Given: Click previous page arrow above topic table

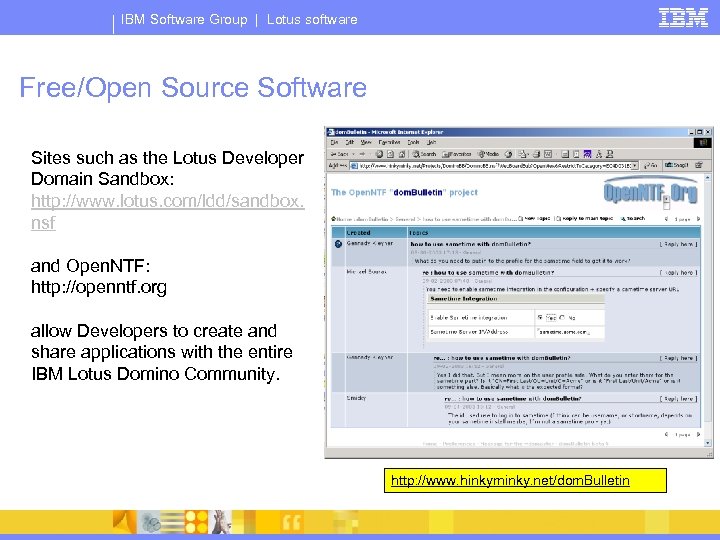Looking at the screenshot, I should pos(666,219).
